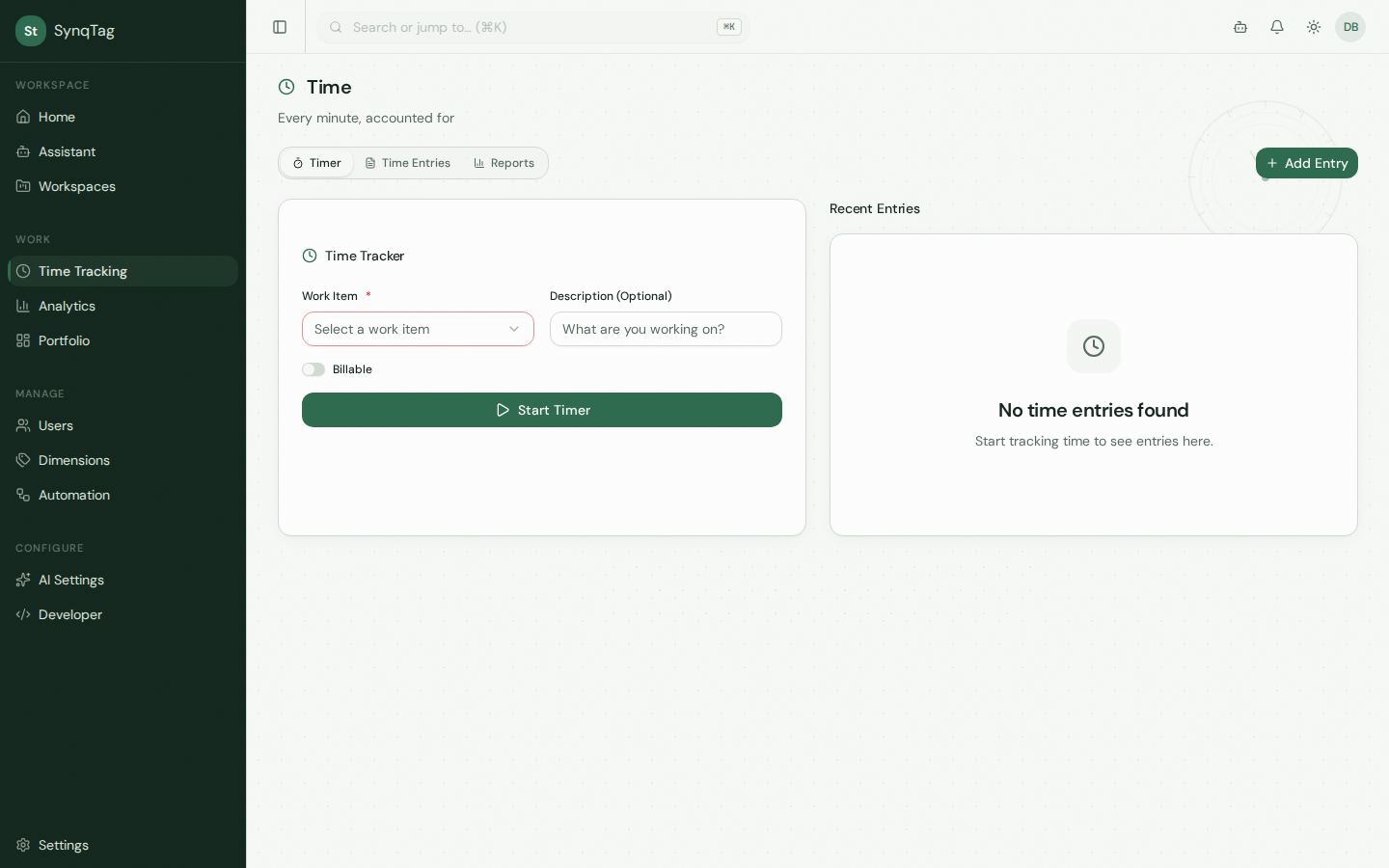
Task: Focus the Description input field
Action: (x=666, y=329)
